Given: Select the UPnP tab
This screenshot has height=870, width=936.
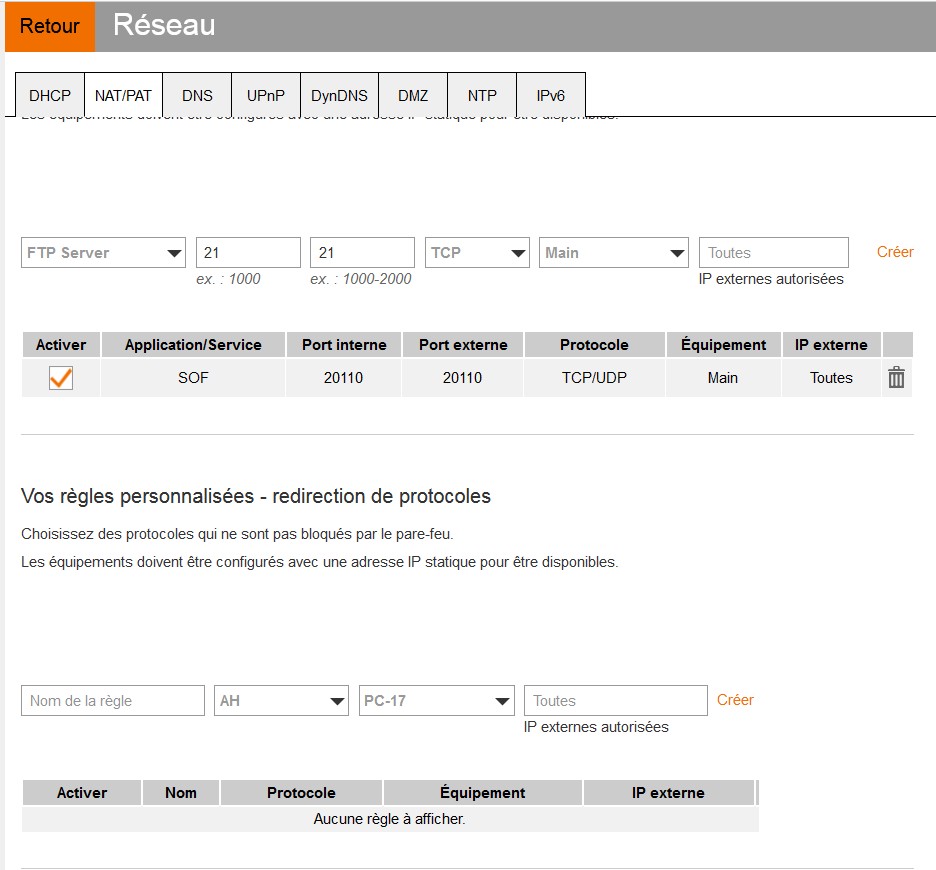Looking at the screenshot, I should 265,96.
